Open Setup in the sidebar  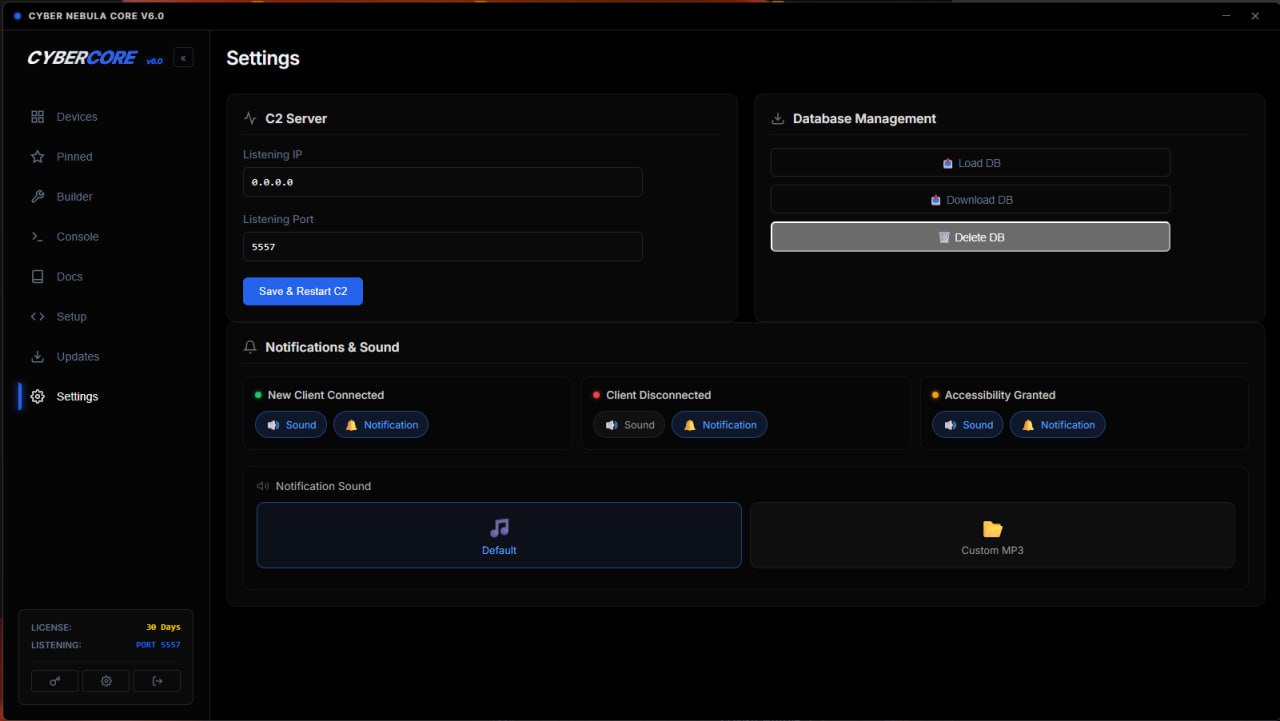tap(71, 317)
